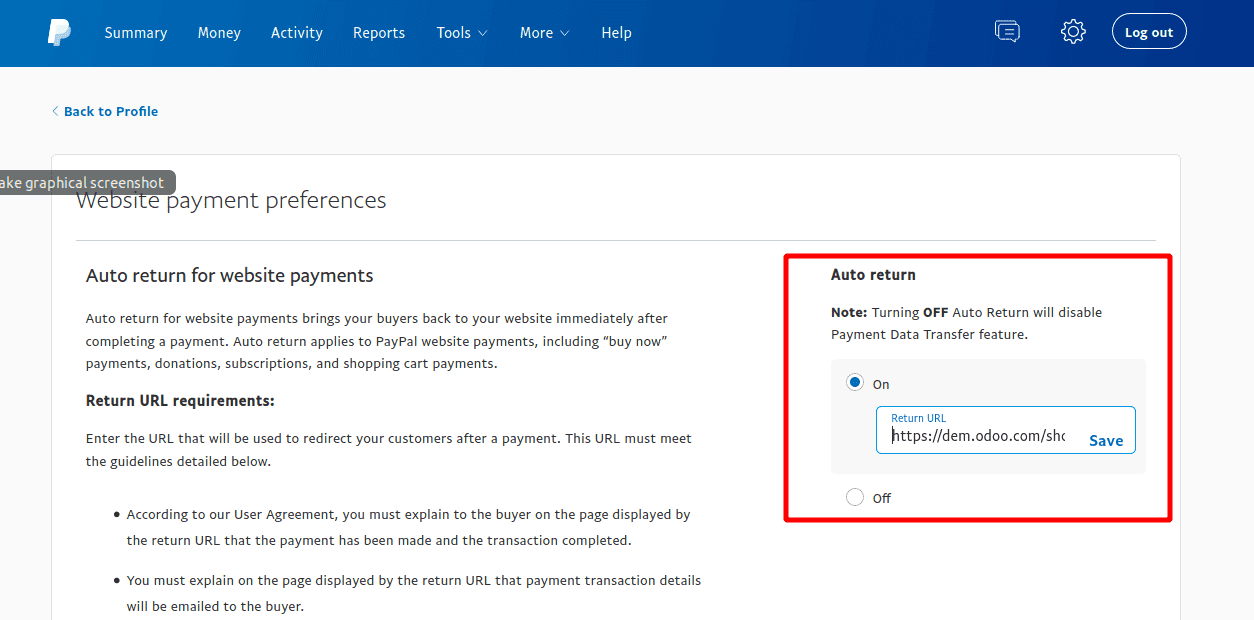
Task: Click the Log out button
Action: [1149, 32]
